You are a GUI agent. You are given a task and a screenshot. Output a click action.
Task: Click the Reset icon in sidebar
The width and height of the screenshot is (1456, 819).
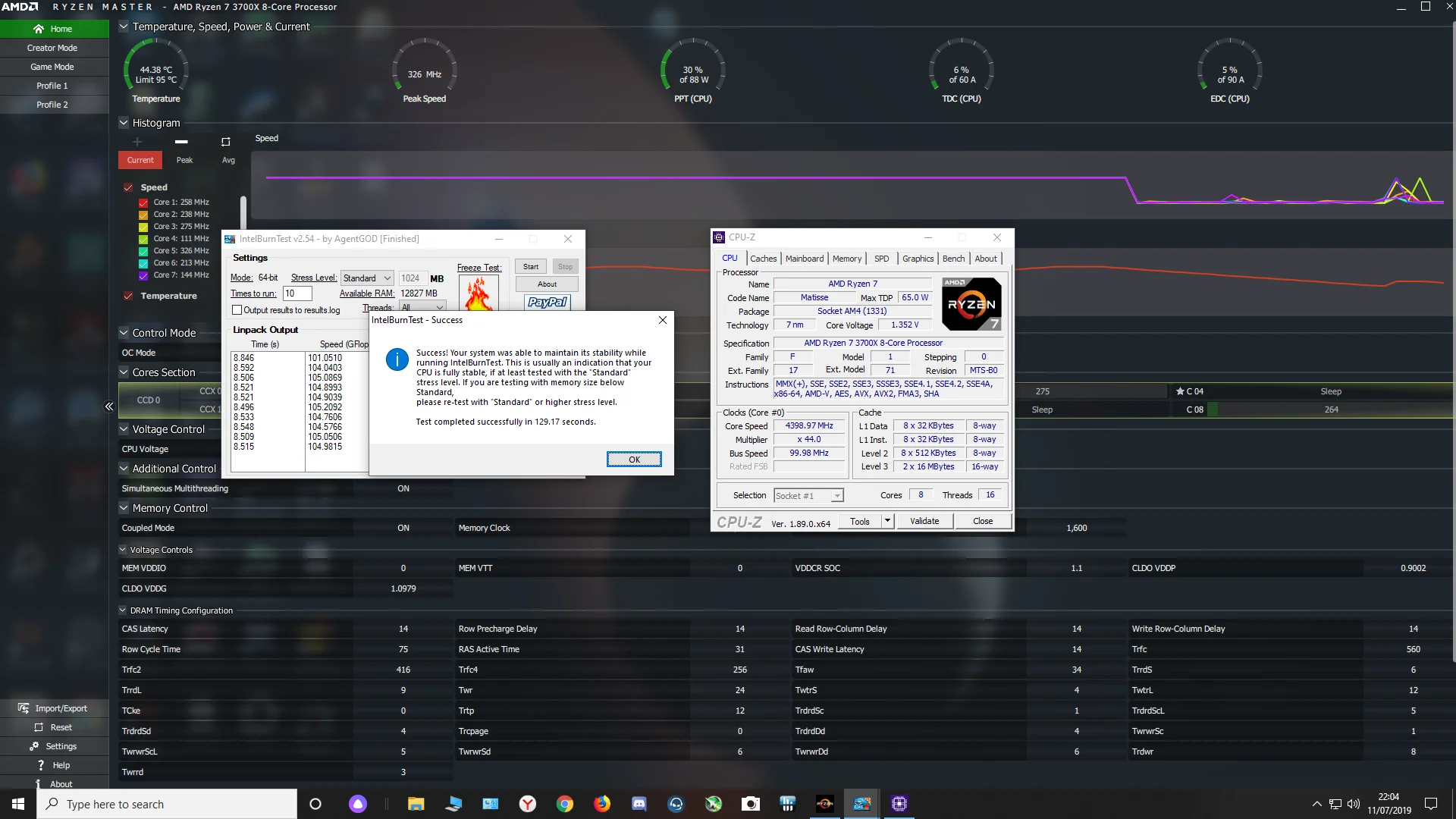coord(39,727)
